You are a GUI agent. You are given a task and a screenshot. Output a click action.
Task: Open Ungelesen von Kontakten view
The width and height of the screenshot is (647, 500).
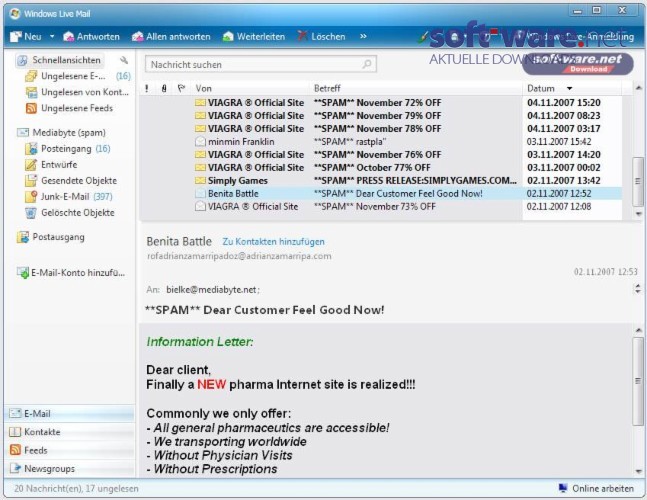77,92
